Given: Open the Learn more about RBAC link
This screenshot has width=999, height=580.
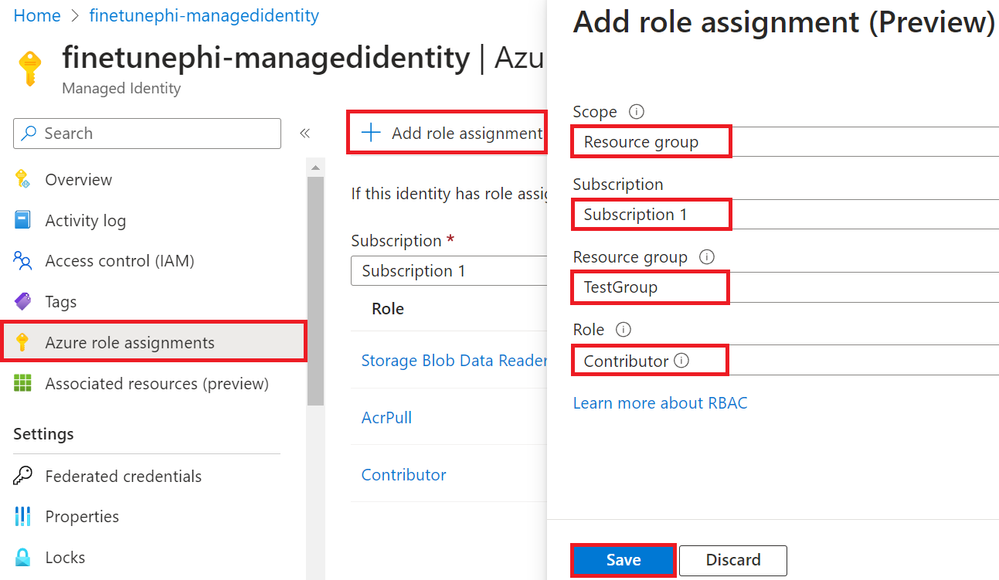Looking at the screenshot, I should pos(660,403).
